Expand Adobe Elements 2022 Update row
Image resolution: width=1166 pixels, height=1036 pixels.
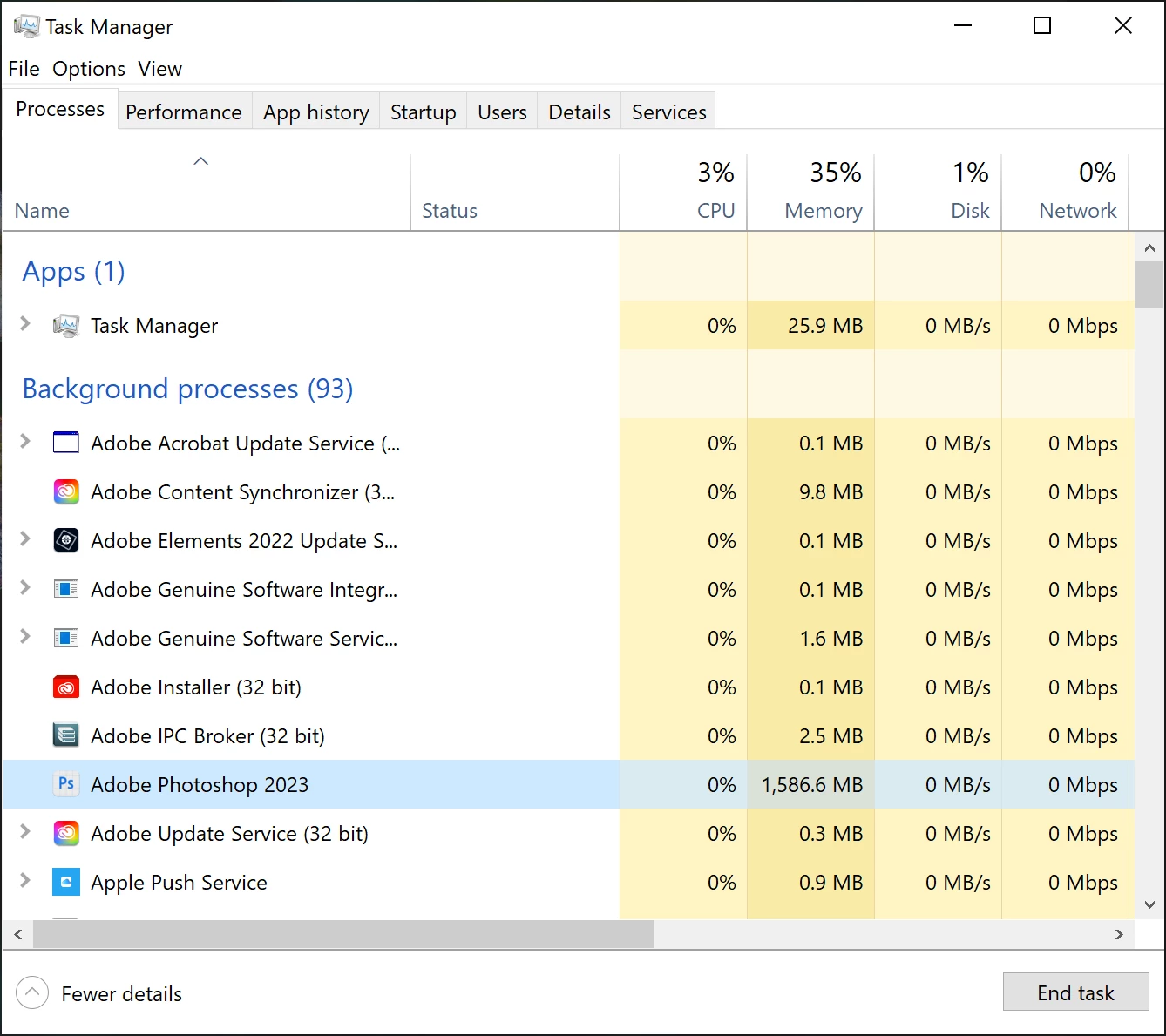(x=25, y=539)
